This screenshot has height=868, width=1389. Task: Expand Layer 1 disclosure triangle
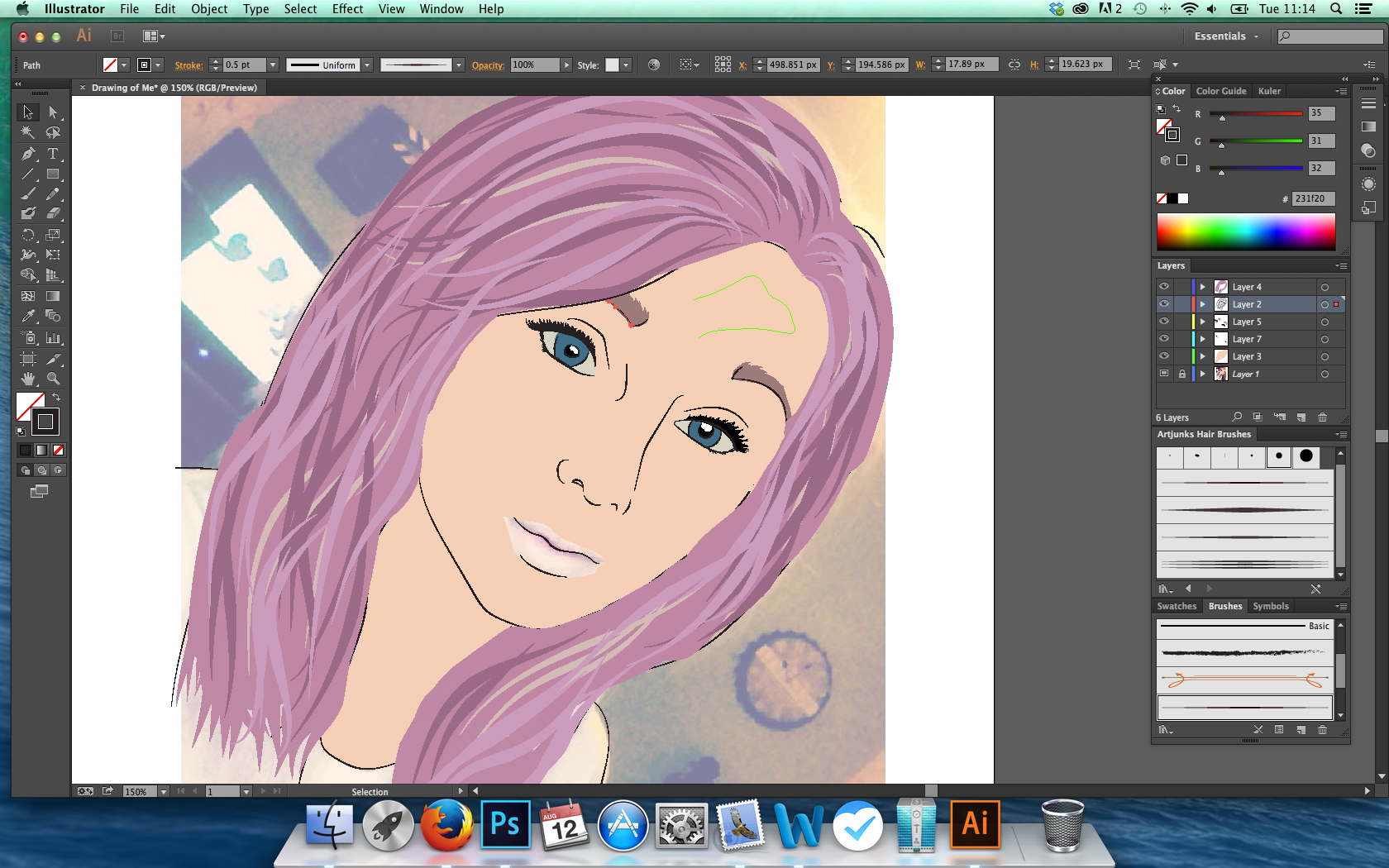click(1203, 374)
